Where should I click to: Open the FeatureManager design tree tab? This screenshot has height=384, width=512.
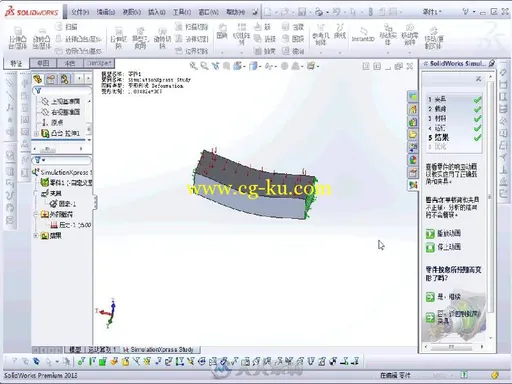(x=38, y=79)
